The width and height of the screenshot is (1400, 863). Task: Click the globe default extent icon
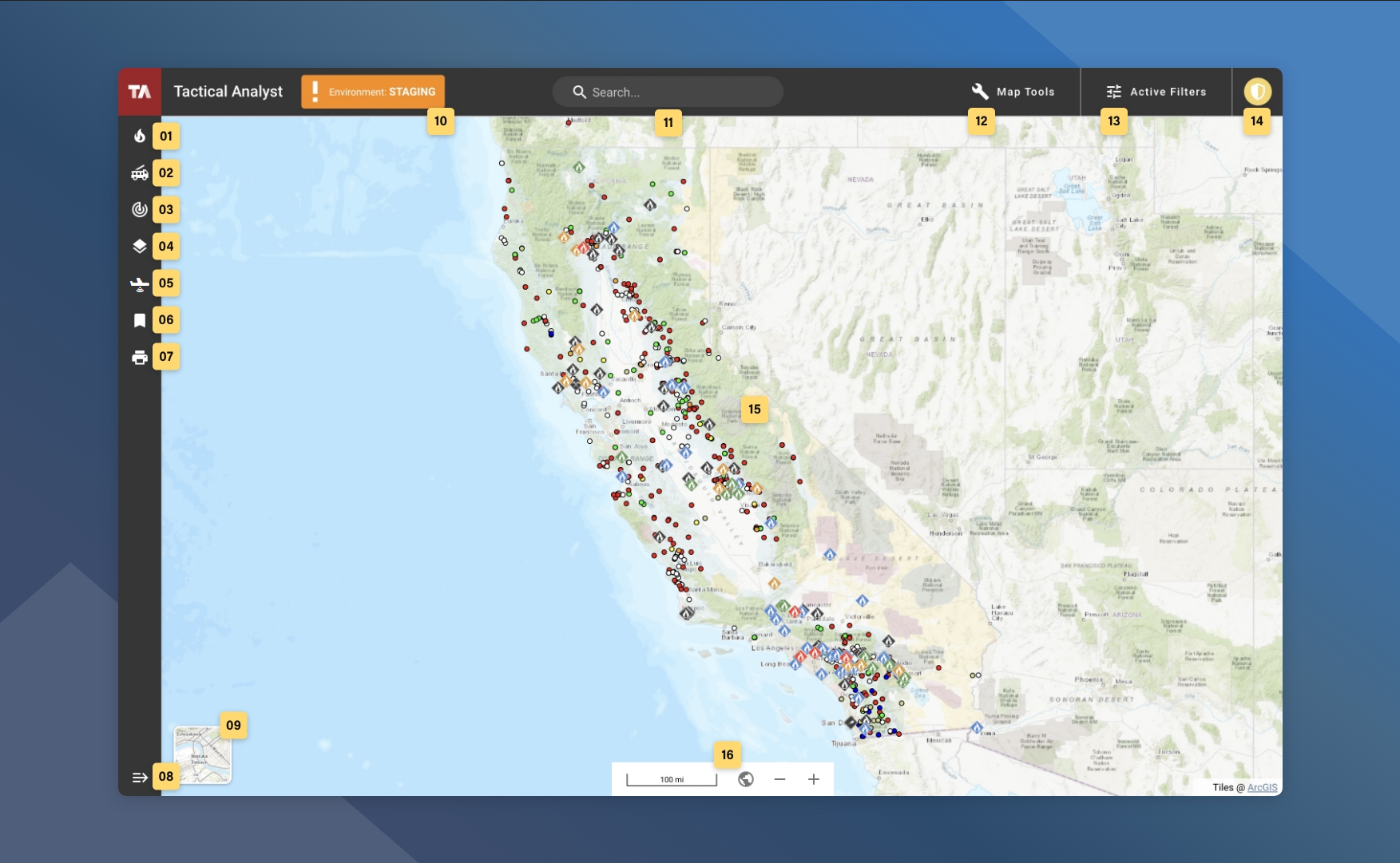point(746,779)
